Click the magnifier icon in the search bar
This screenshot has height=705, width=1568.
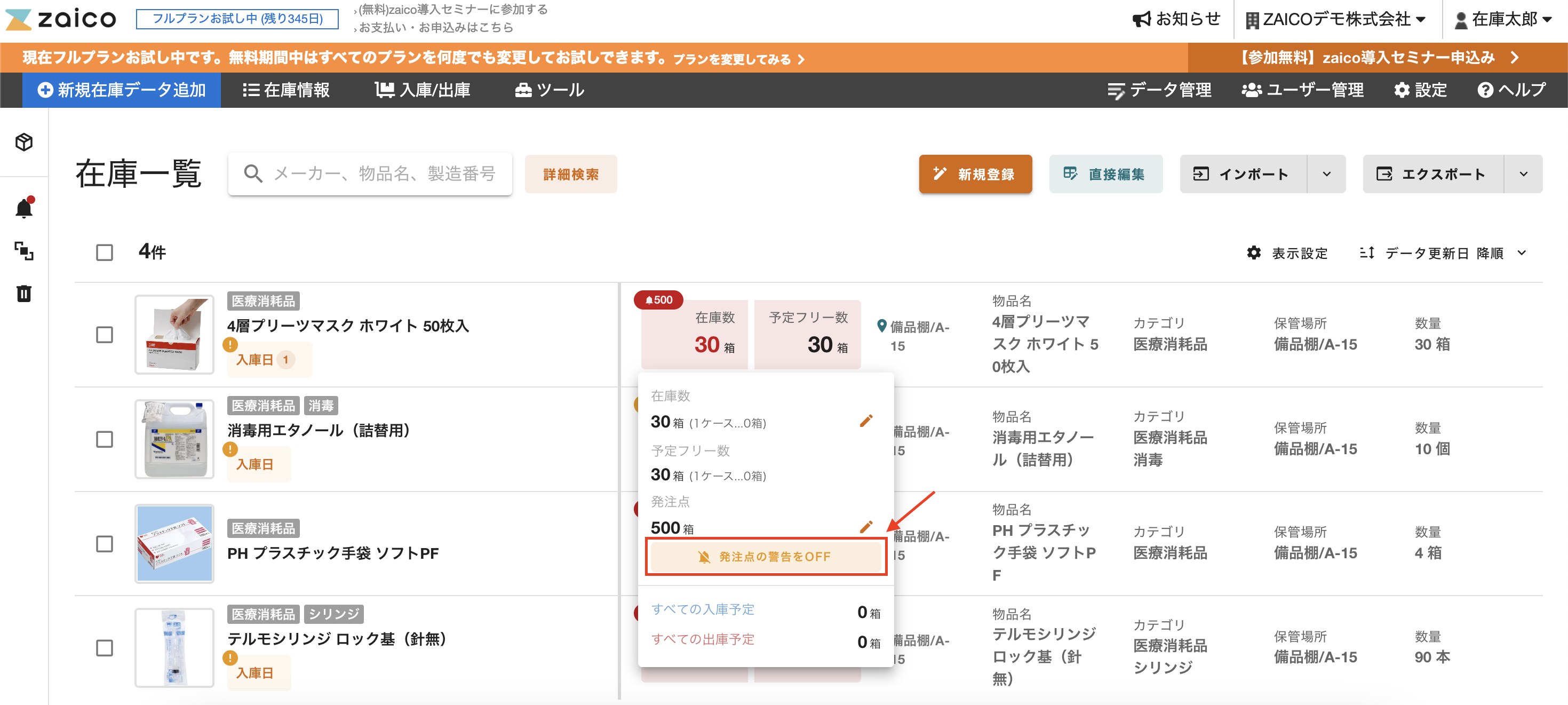253,173
